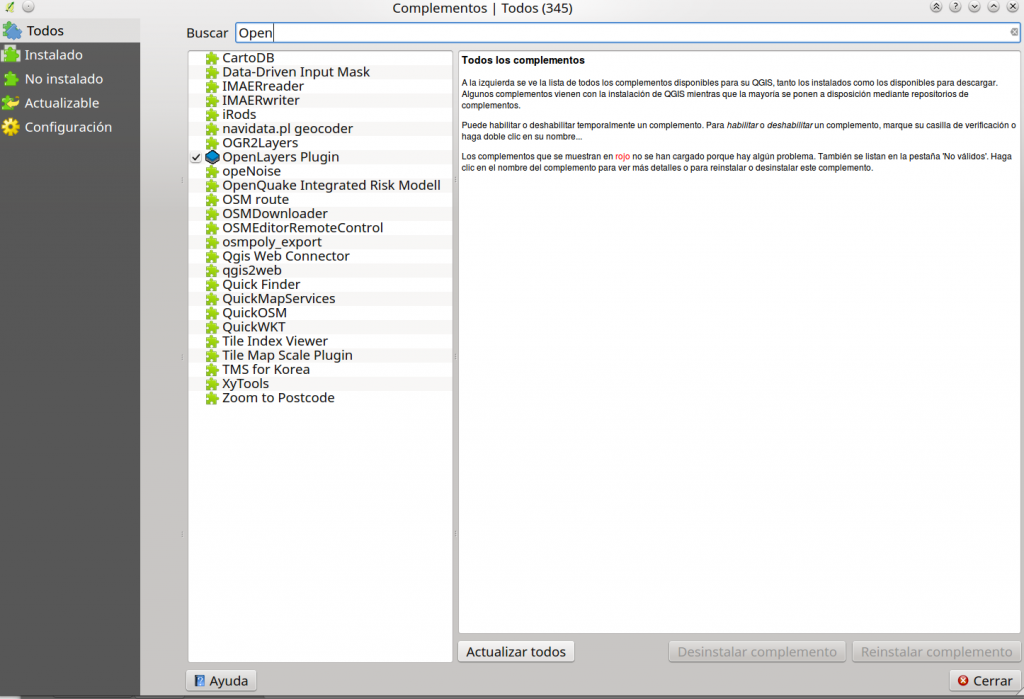Click the OSM route plugin icon

click(x=212, y=200)
